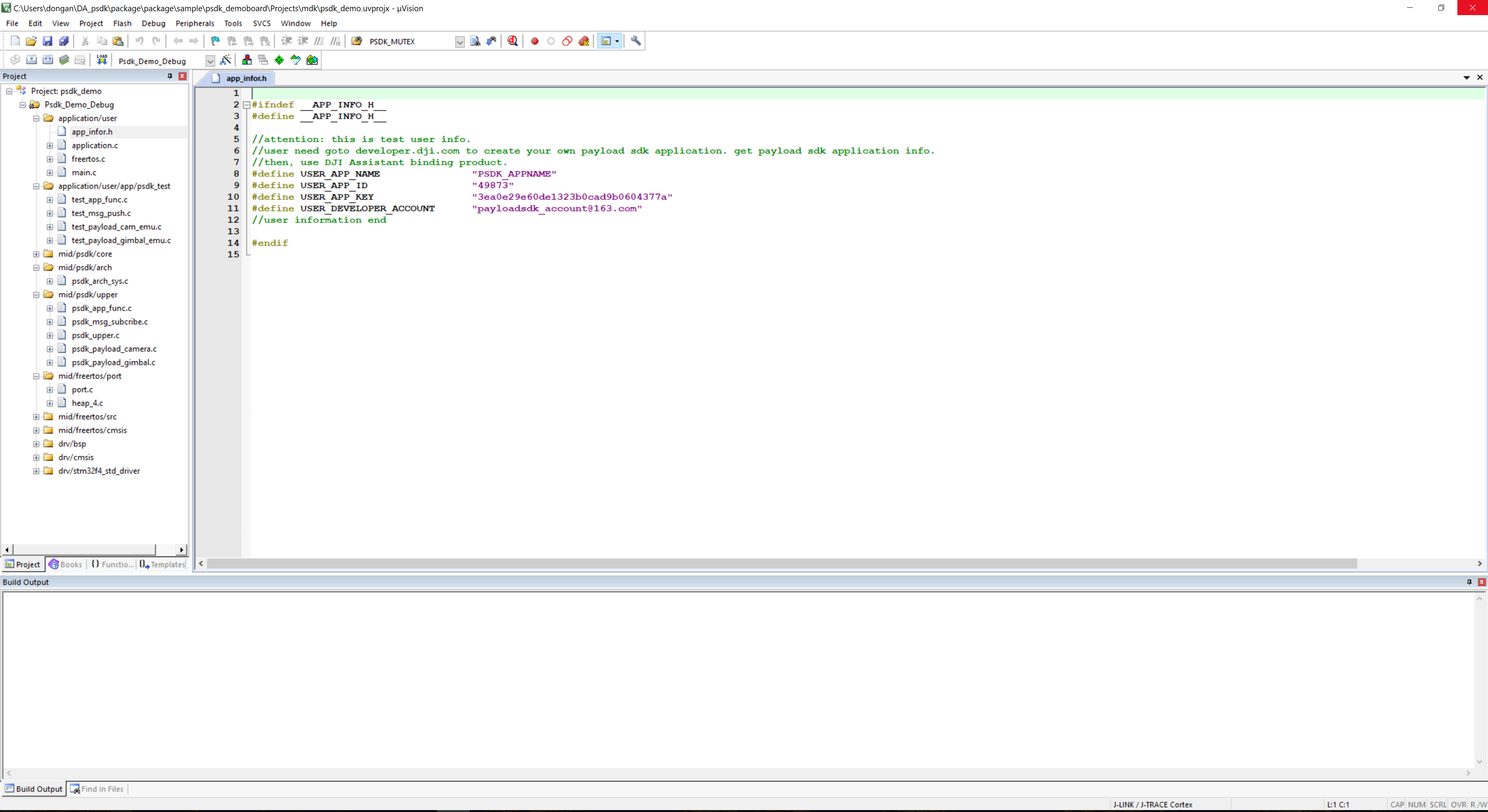1488x812 pixels.
Task: Open the Manage Run-Time Environment wand
Action: (226, 60)
